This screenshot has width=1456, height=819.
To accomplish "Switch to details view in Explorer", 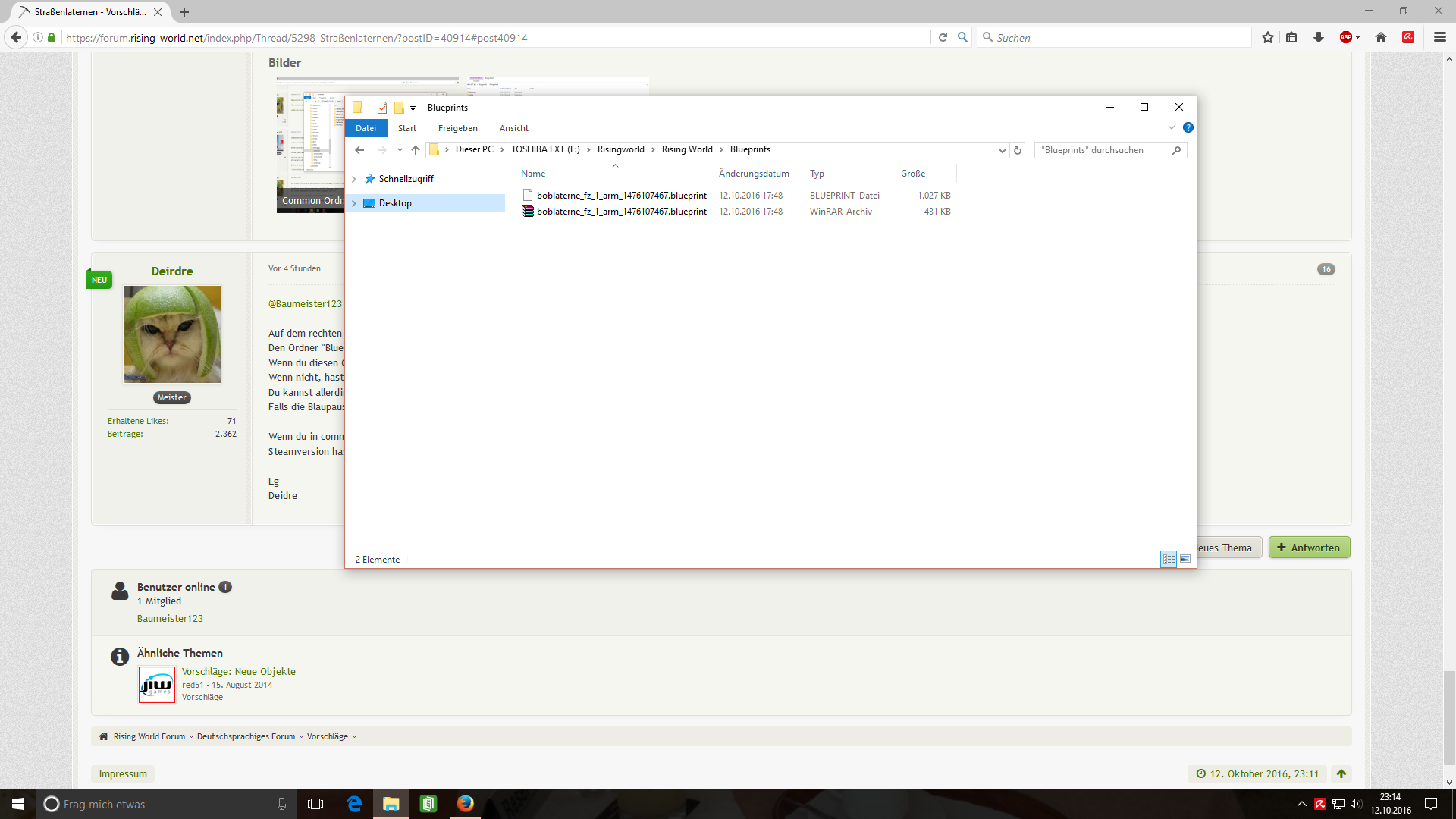I will (x=1169, y=559).
